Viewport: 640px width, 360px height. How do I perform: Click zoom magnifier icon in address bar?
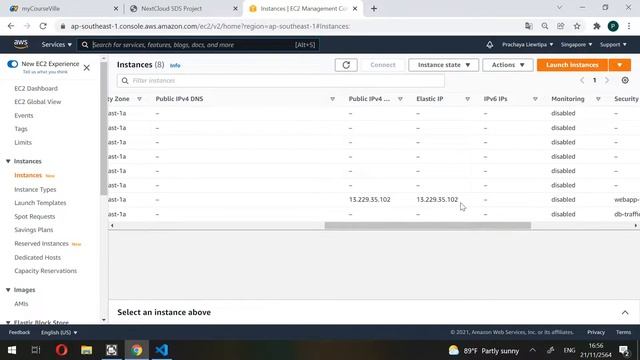click(x=544, y=26)
